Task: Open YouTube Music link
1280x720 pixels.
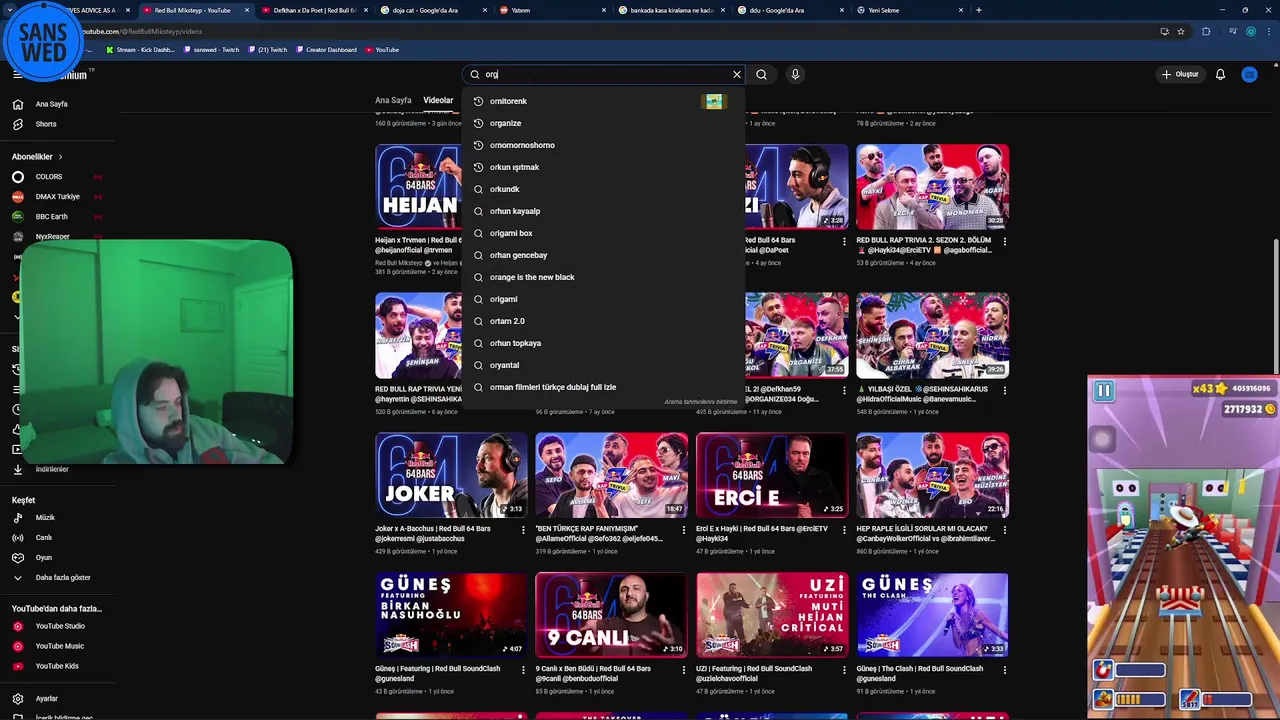Action: (59, 646)
